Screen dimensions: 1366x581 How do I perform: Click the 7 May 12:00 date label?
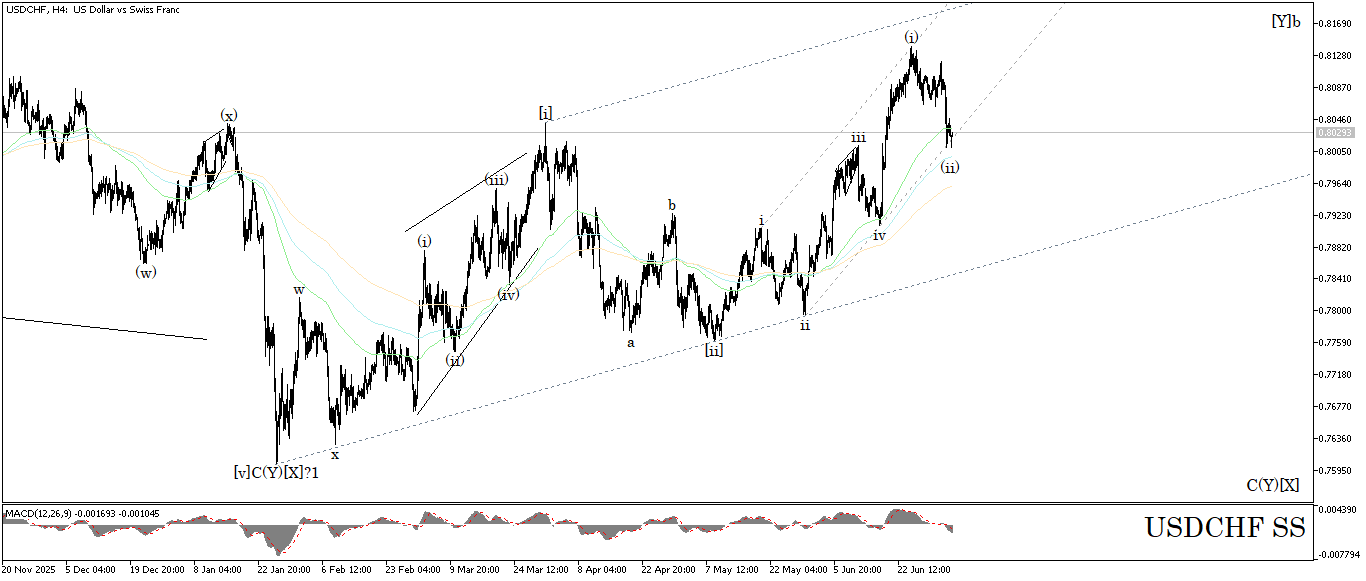pyautogui.click(x=731, y=569)
